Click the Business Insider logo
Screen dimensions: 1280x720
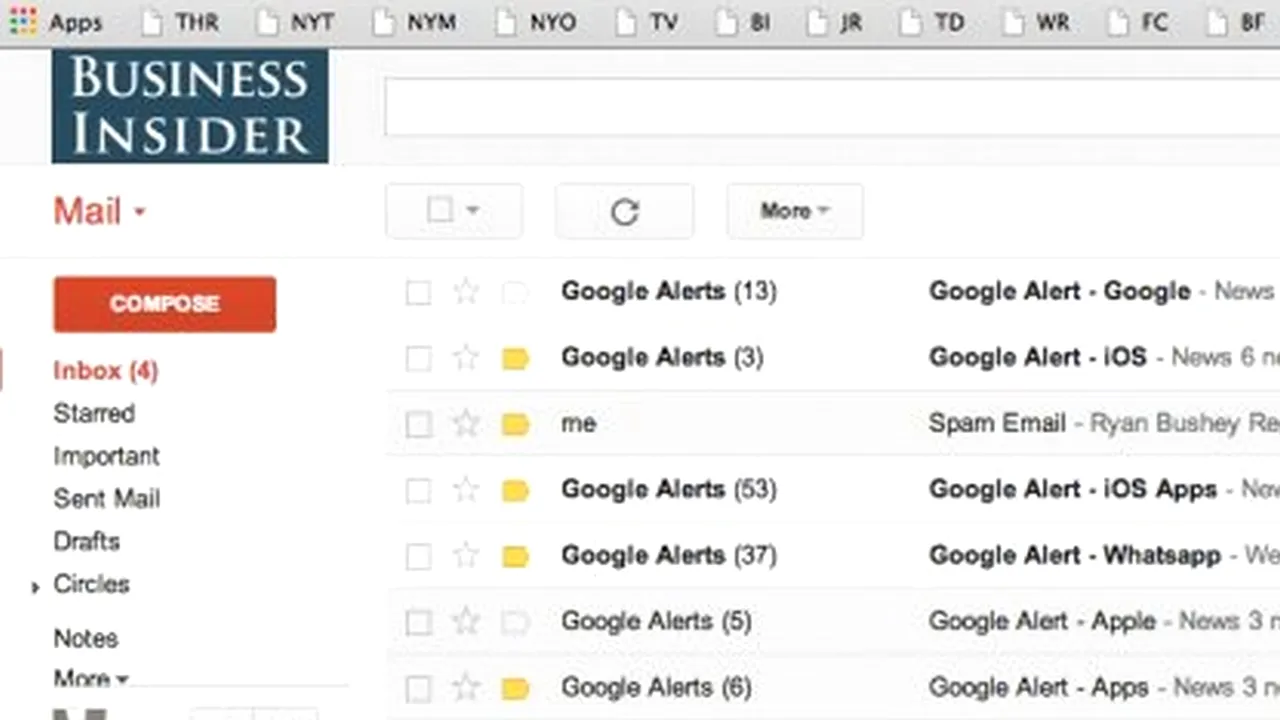click(x=190, y=106)
